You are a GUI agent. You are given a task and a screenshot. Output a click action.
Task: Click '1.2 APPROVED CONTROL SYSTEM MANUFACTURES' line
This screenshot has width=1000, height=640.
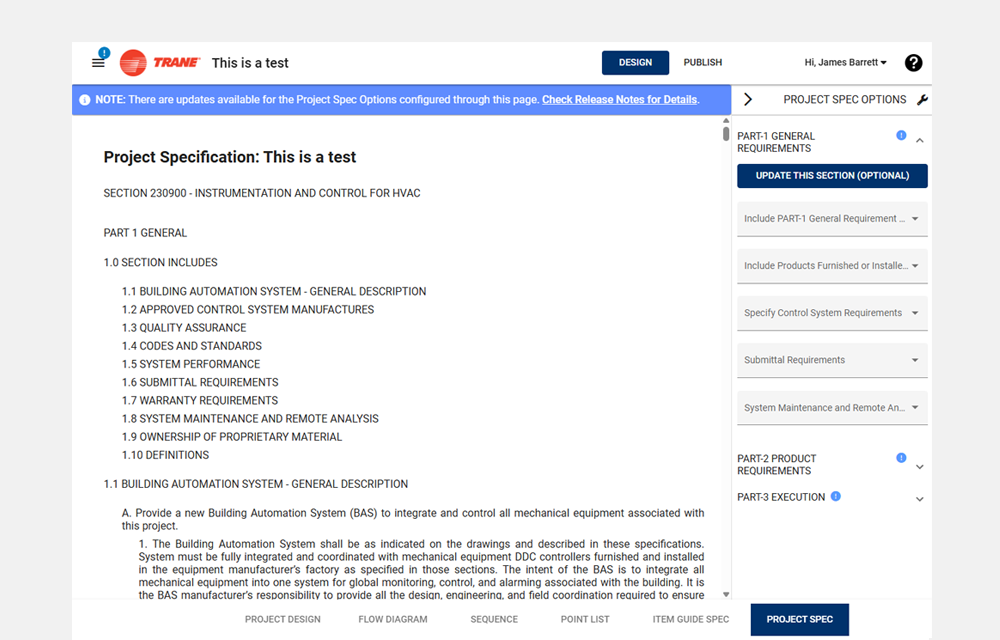pyautogui.click(x=247, y=310)
